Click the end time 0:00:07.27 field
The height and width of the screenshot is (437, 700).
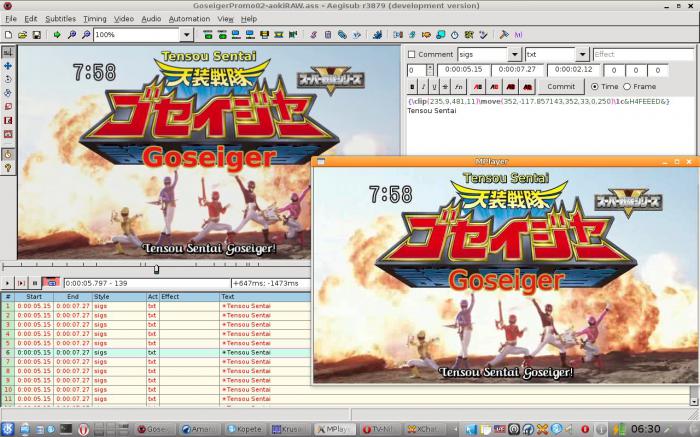pos(517,70)
